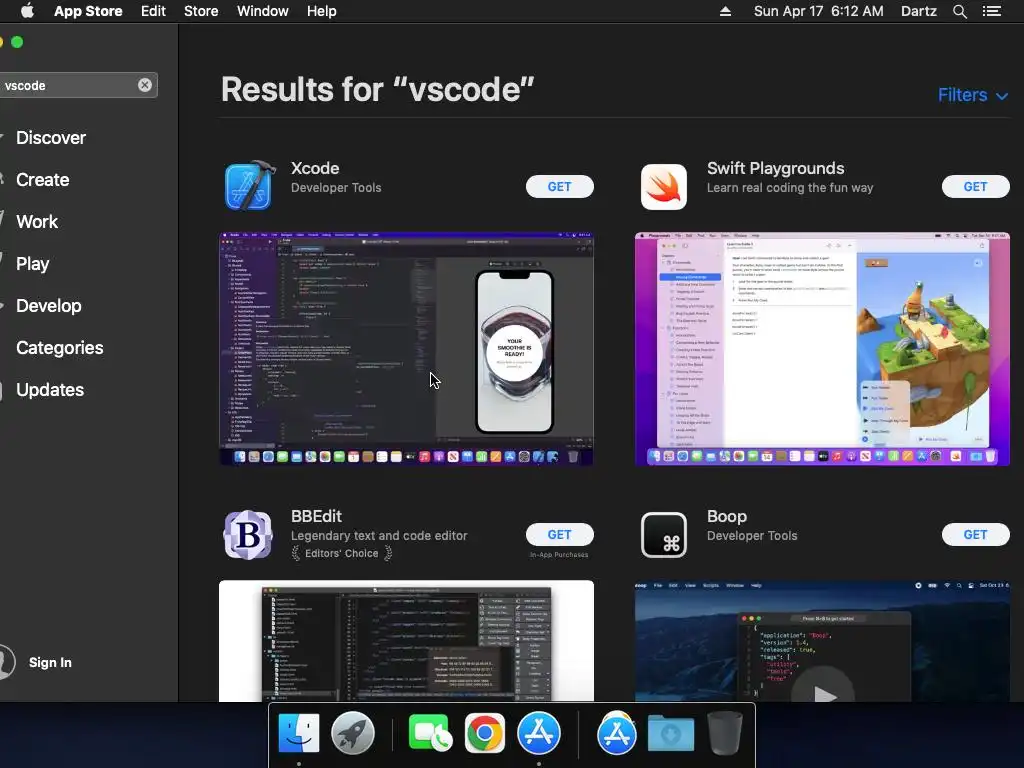This screenshot has height=768, width=1024.
Task: Click Learn real coding the fun way subtitle
Action: (790, 187)
